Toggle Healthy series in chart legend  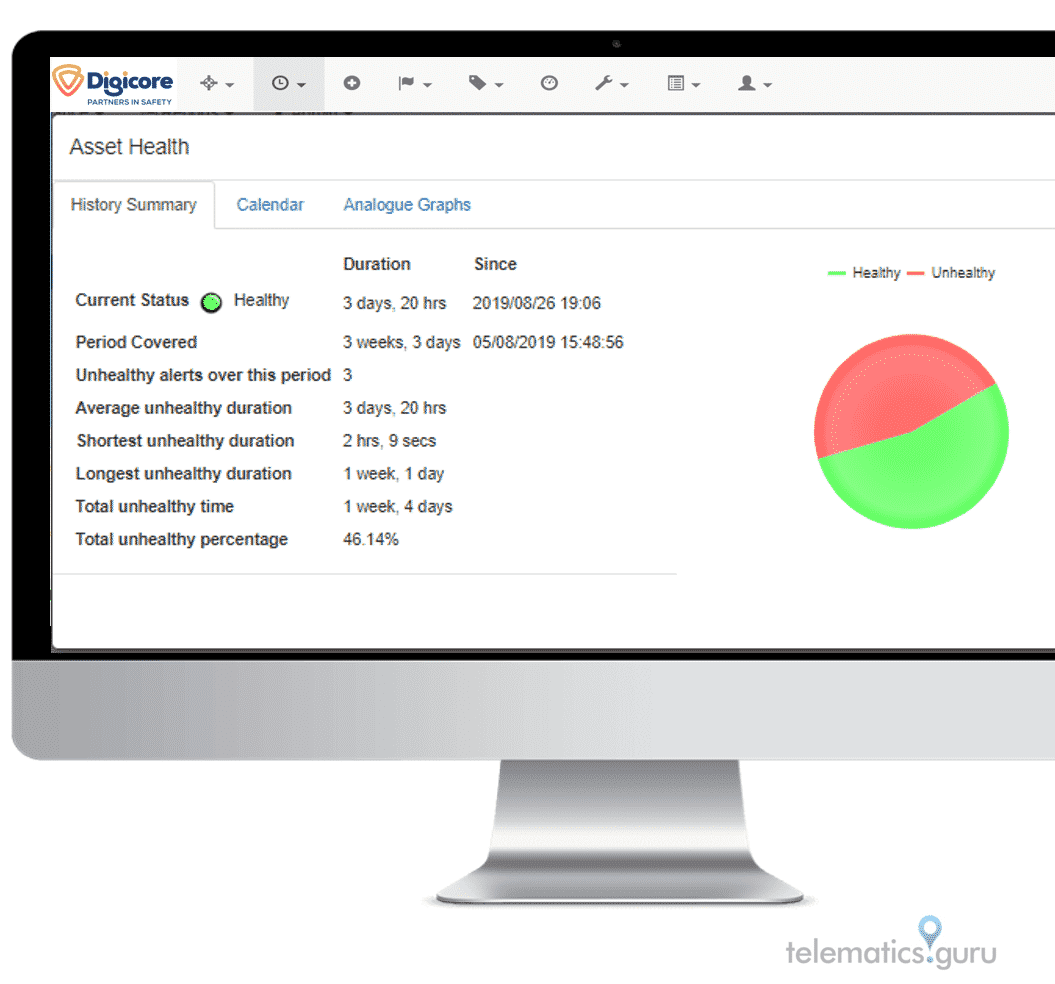[x=865, y=273]
